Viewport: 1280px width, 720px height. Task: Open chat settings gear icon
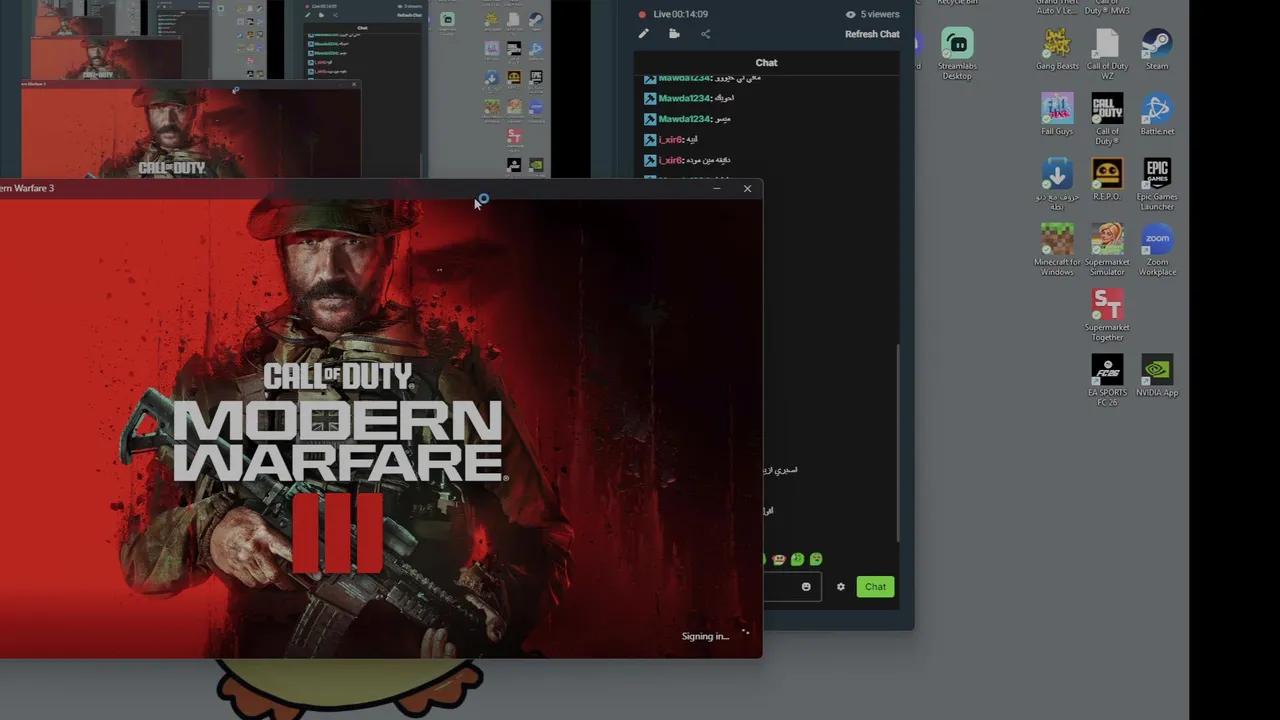point(841,587)
